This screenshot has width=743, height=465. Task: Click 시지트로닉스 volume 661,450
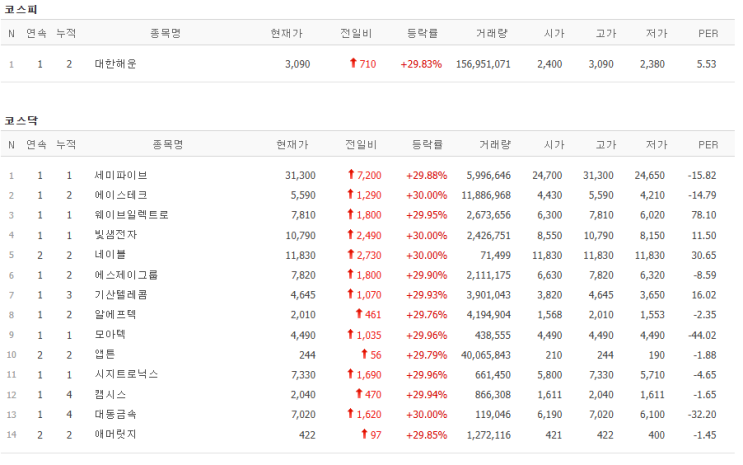point(493,375)
